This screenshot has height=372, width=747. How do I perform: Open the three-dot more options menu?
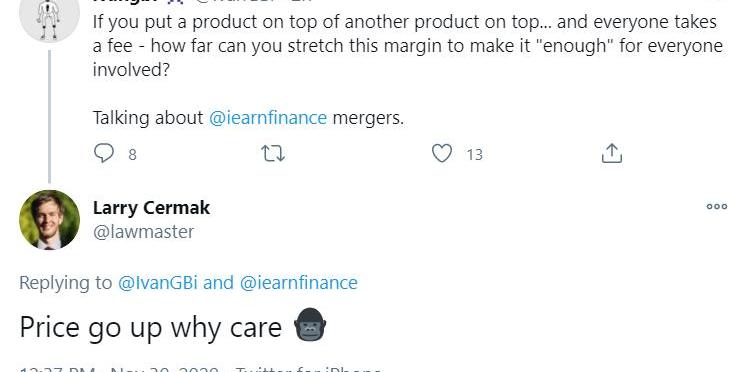point(717,206)
